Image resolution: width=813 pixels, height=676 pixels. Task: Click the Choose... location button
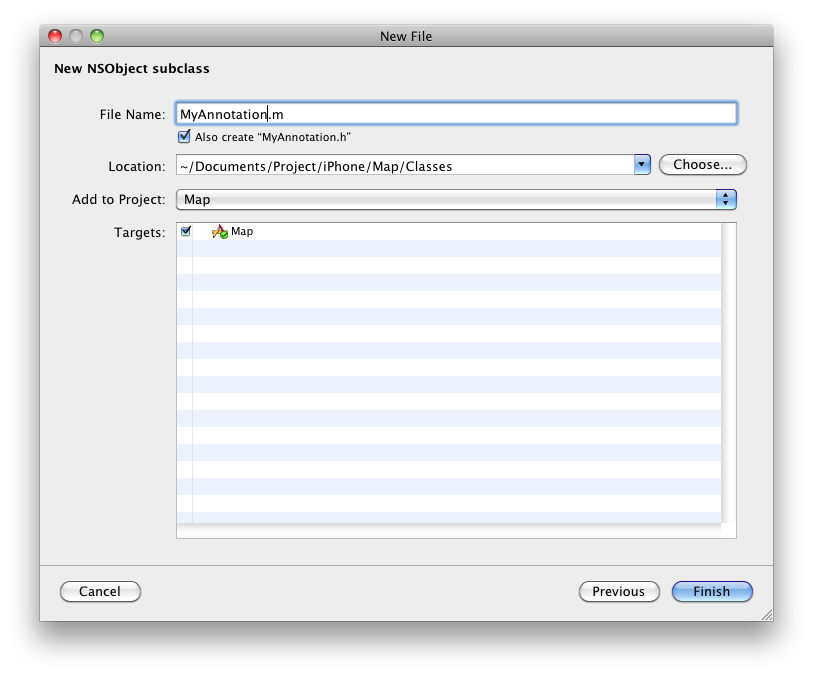tap(703, 165)
